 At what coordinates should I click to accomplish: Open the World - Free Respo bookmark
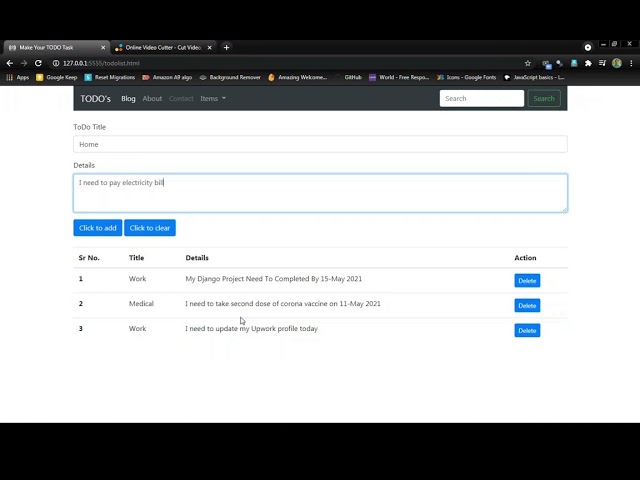(x=399, y=78)
